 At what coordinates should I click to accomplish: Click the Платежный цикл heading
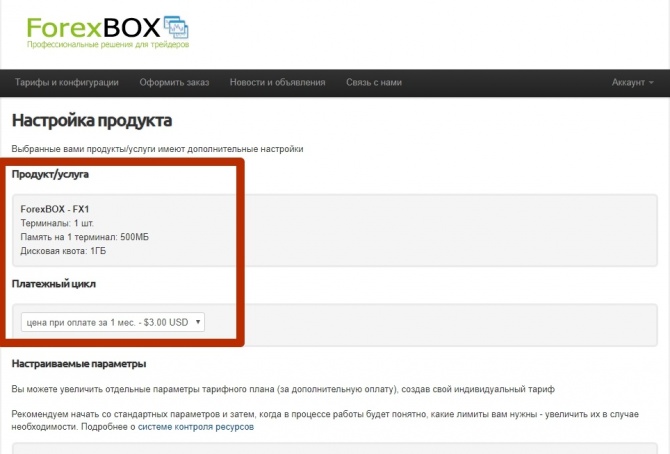pos(54,284)
